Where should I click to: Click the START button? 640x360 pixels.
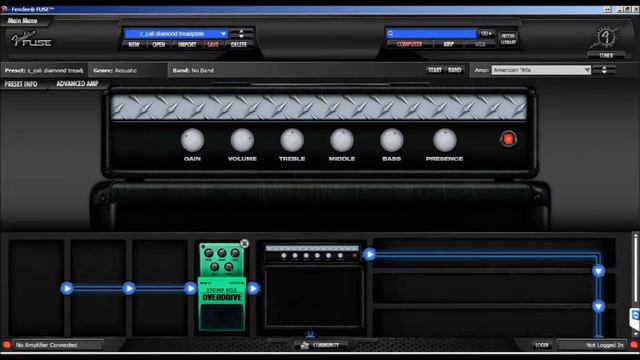[435, 70]
